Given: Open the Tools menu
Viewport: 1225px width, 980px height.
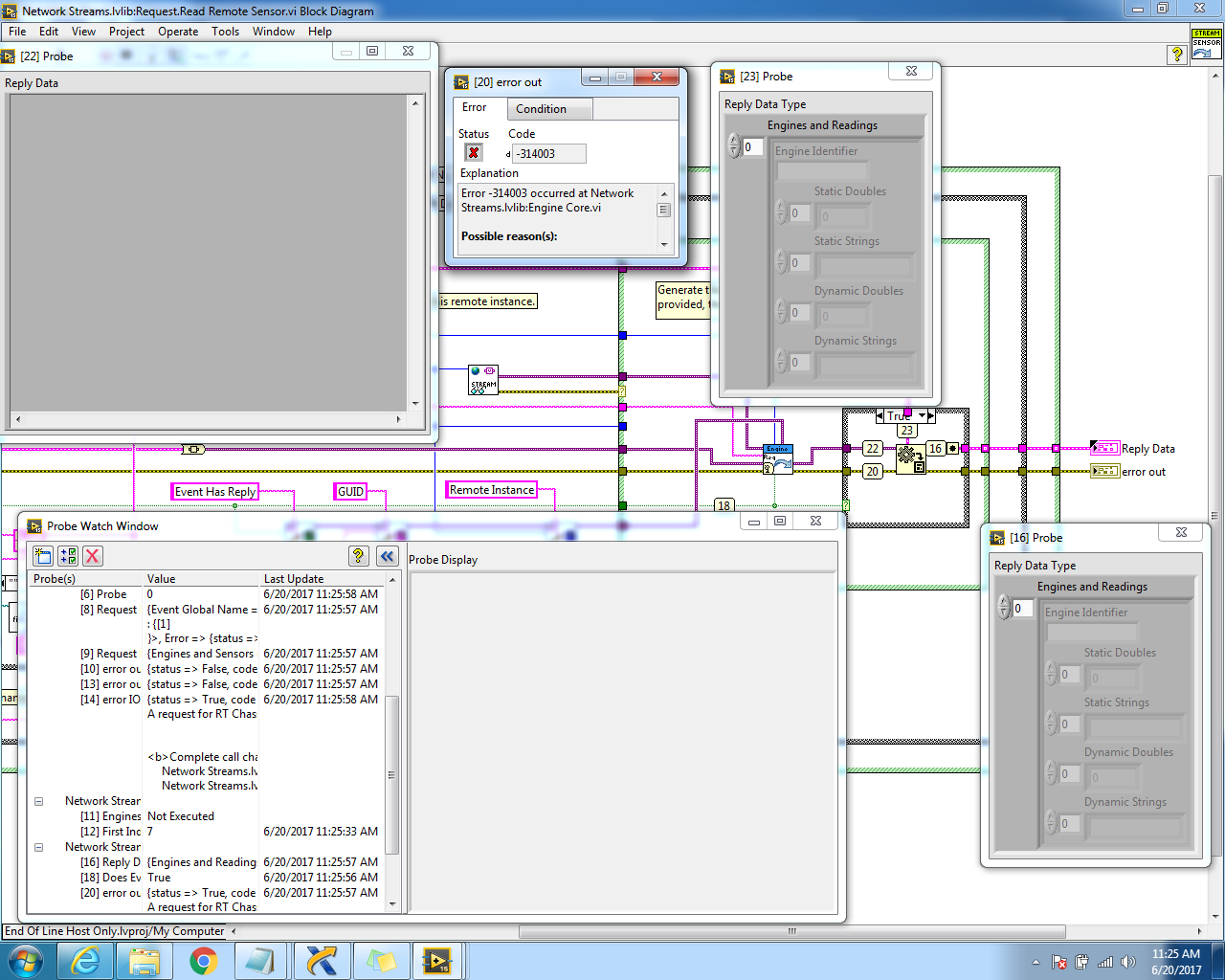Looking at the screenshot, I should tap(225, 31).
